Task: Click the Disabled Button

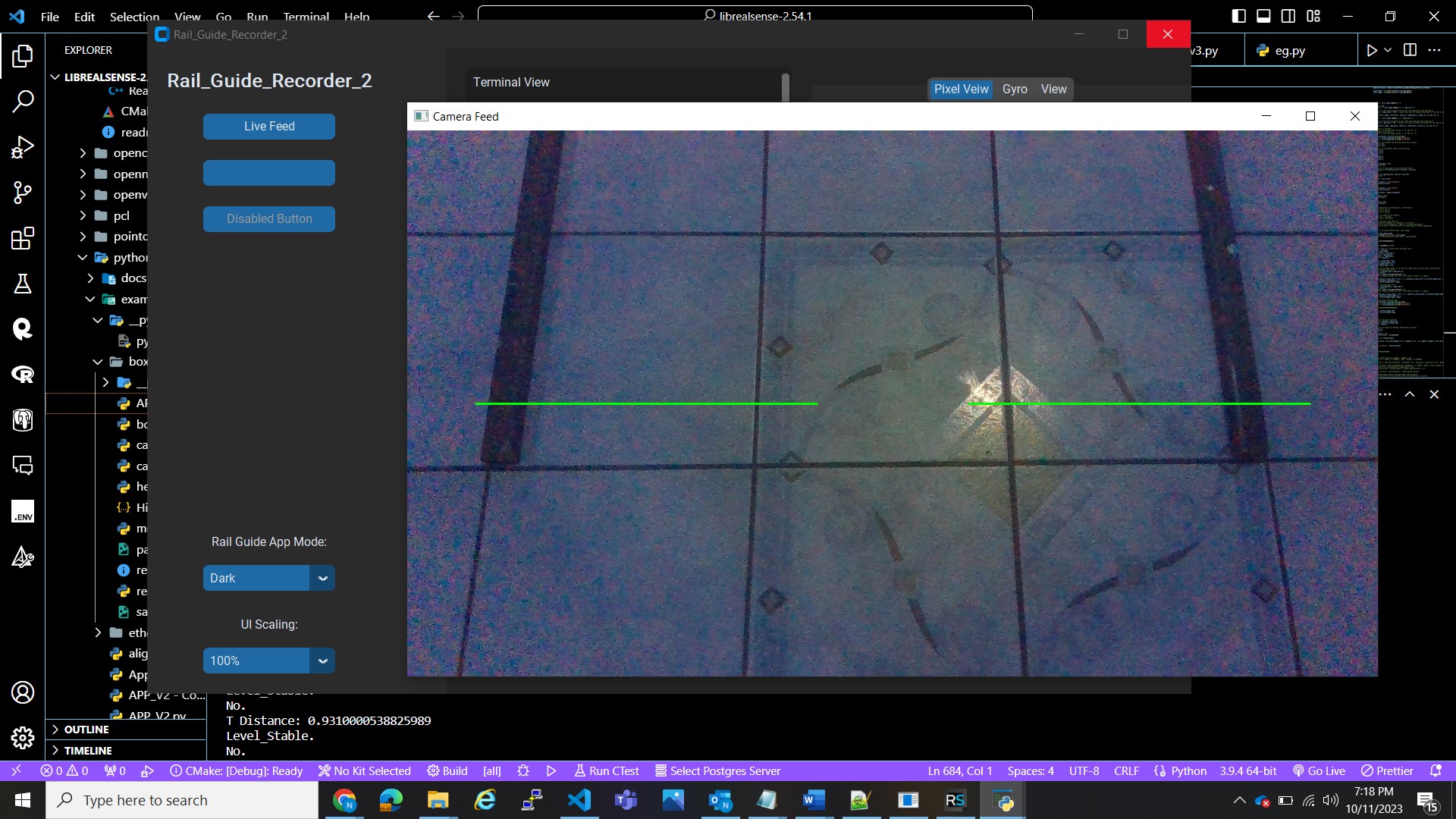Action: pyautogui.click(x=269, y=218)
